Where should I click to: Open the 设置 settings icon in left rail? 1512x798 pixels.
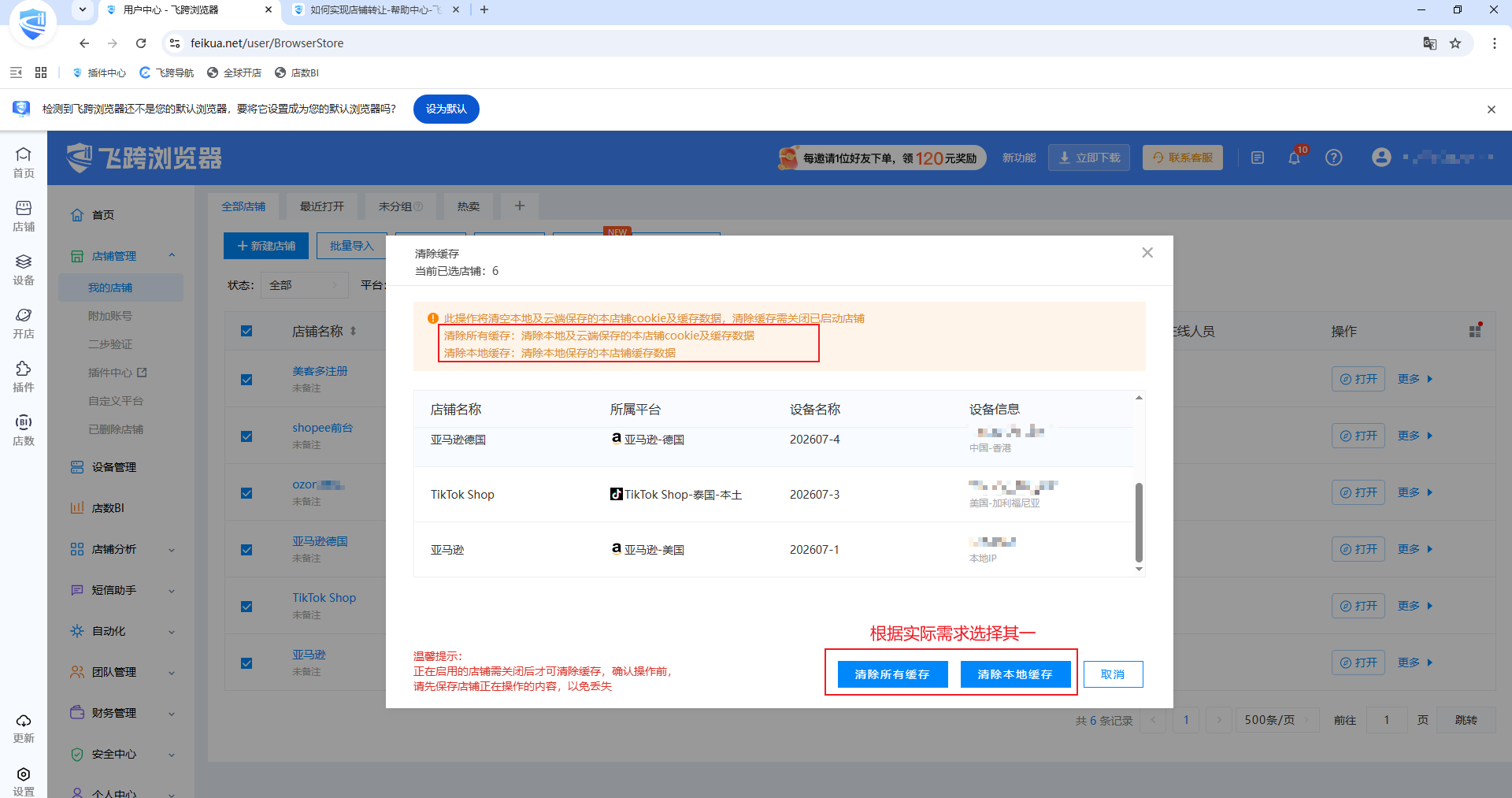pyautogui.click(x=24, y=781)
